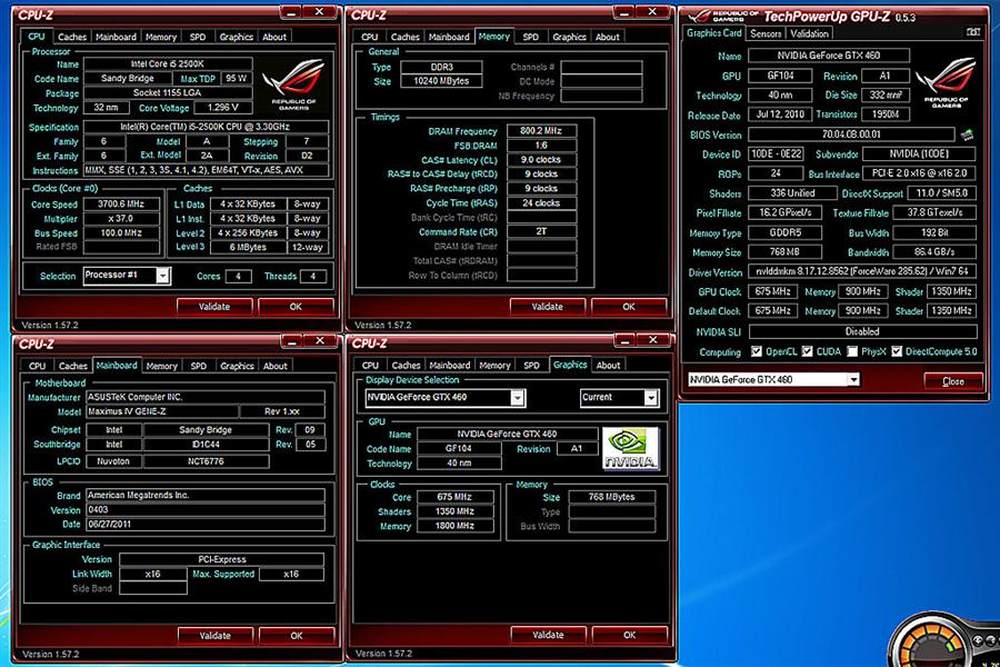Click the ROG logo in GPU-Z title bar
Image resolution: width=1000 pixels, height=667 pixels.
point(723,15)
